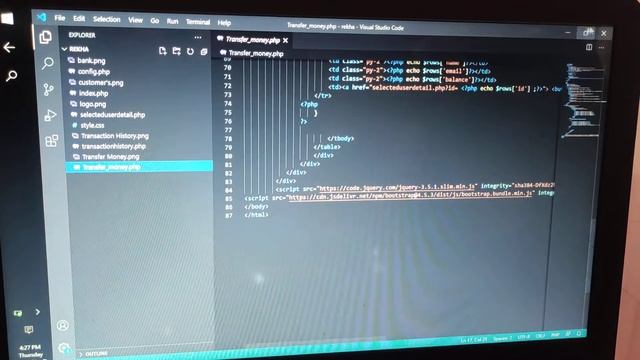Screen dimensions: 640x360
Task: Close the Transfer_money.php tab
Action: [x=285, y=40]
